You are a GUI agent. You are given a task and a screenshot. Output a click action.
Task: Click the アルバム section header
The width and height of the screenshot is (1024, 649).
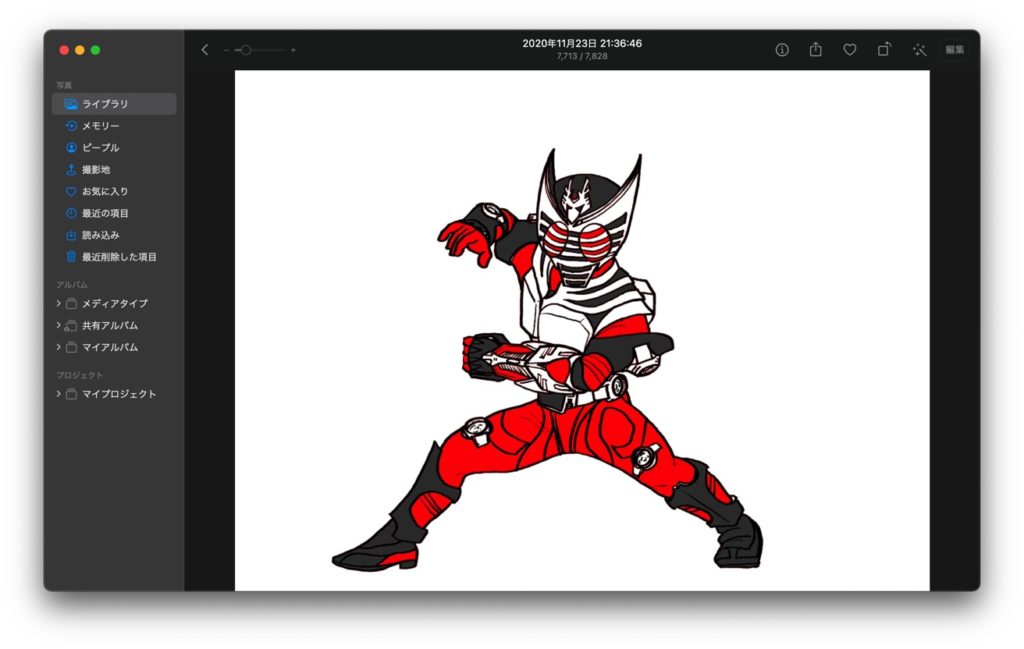click(72, 285)
